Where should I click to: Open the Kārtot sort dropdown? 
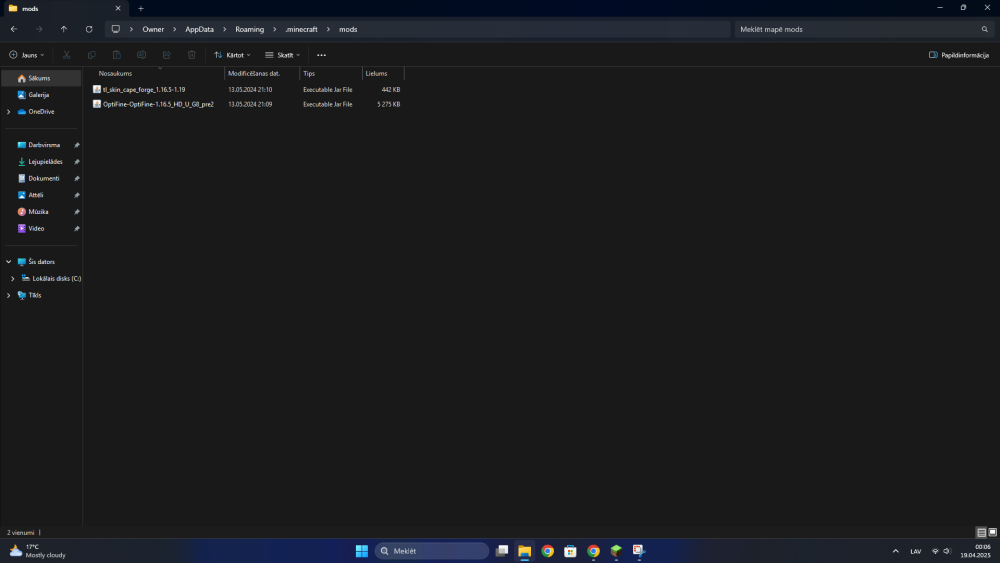point(232,55)
